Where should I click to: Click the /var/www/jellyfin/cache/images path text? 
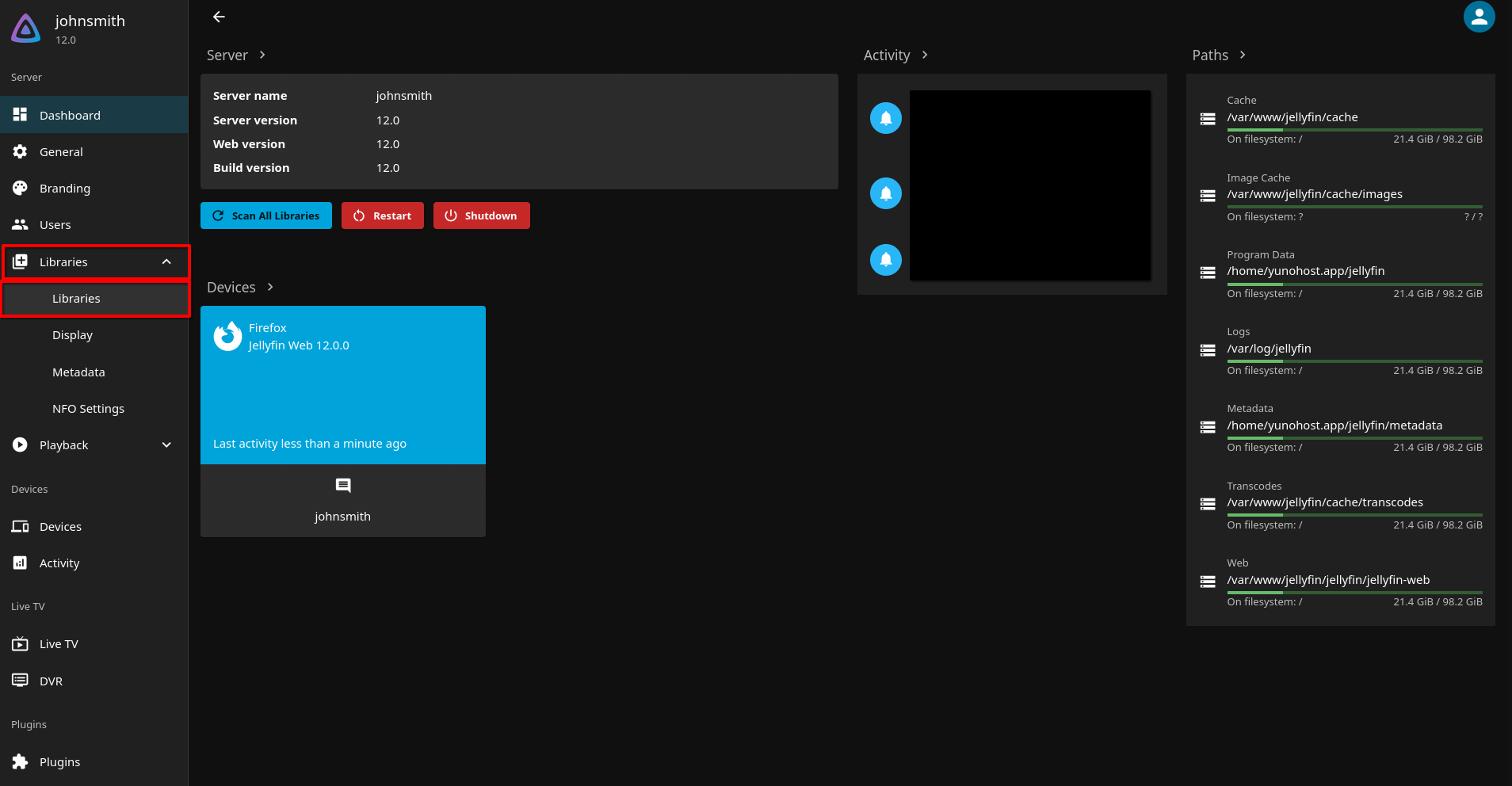(x=1315, y=194)
